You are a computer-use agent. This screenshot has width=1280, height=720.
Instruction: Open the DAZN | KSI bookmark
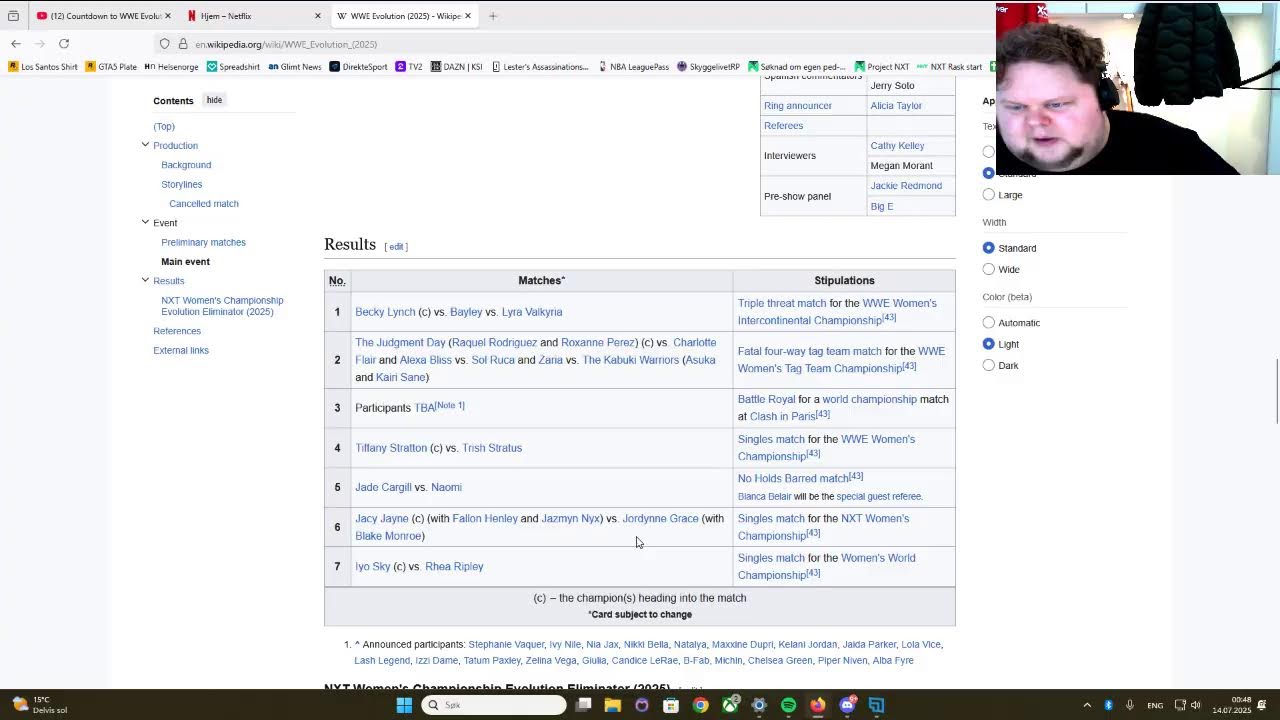point(457,67)
